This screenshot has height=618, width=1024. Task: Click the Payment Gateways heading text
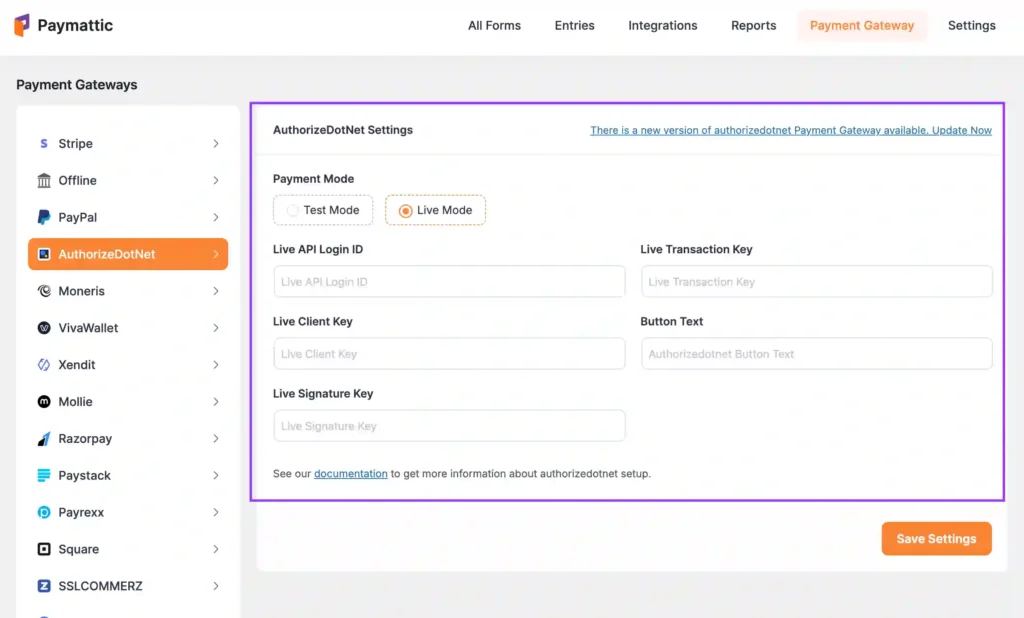tap(77, 84)
